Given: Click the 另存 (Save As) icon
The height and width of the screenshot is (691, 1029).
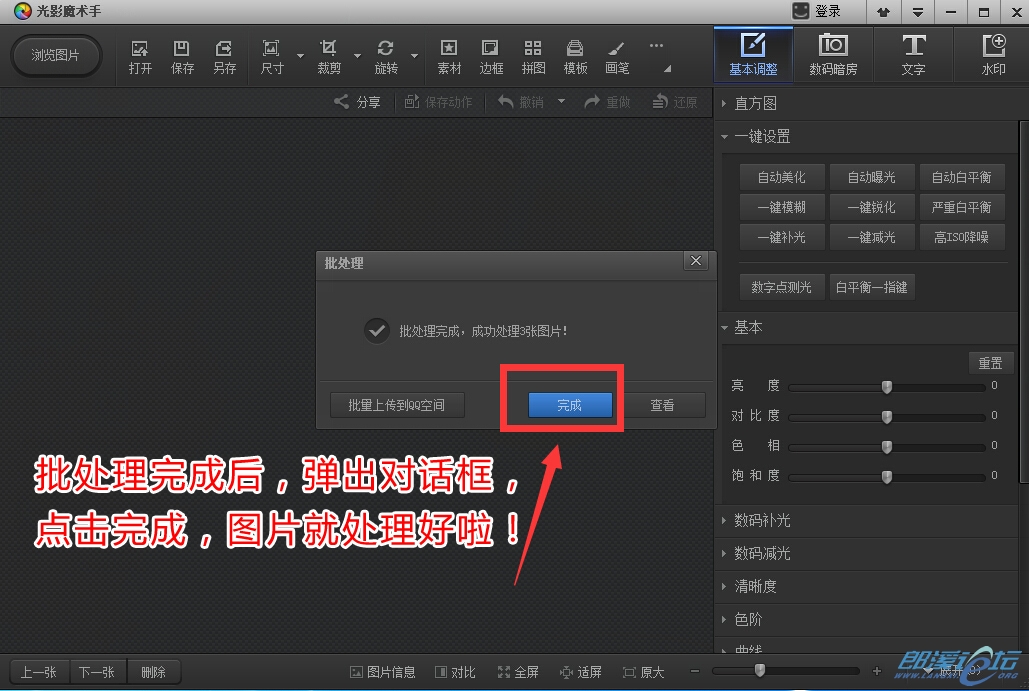Looking at the screenshot, I should 224,56.
